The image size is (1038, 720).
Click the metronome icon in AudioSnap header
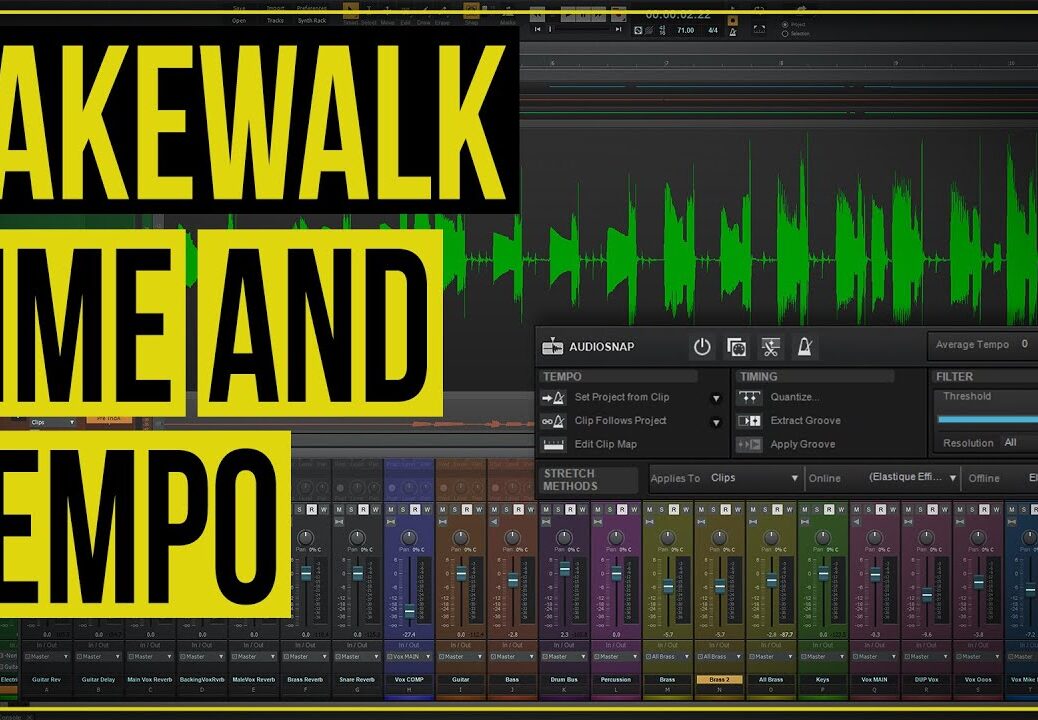coord(804,347)
